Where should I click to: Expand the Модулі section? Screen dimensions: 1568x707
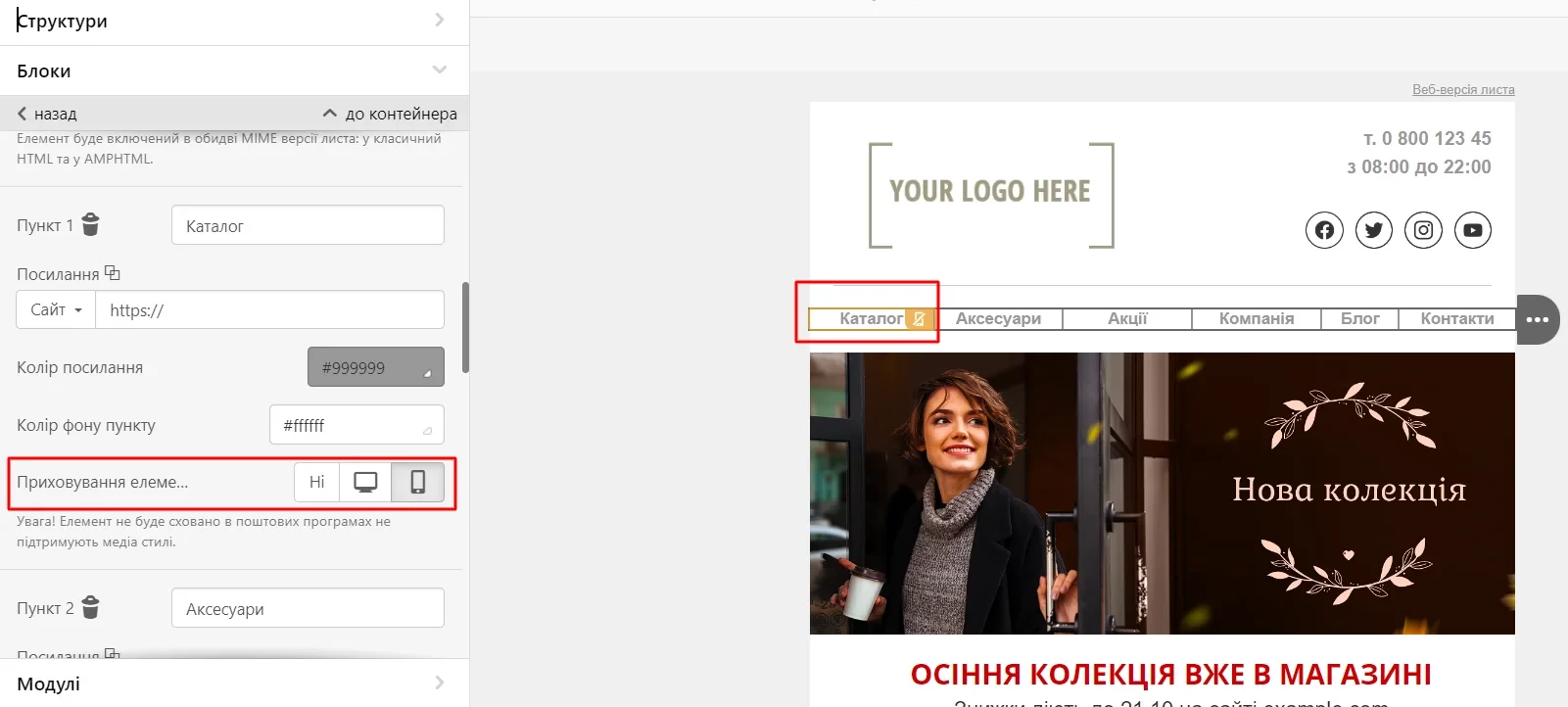[x=234, y=683]
